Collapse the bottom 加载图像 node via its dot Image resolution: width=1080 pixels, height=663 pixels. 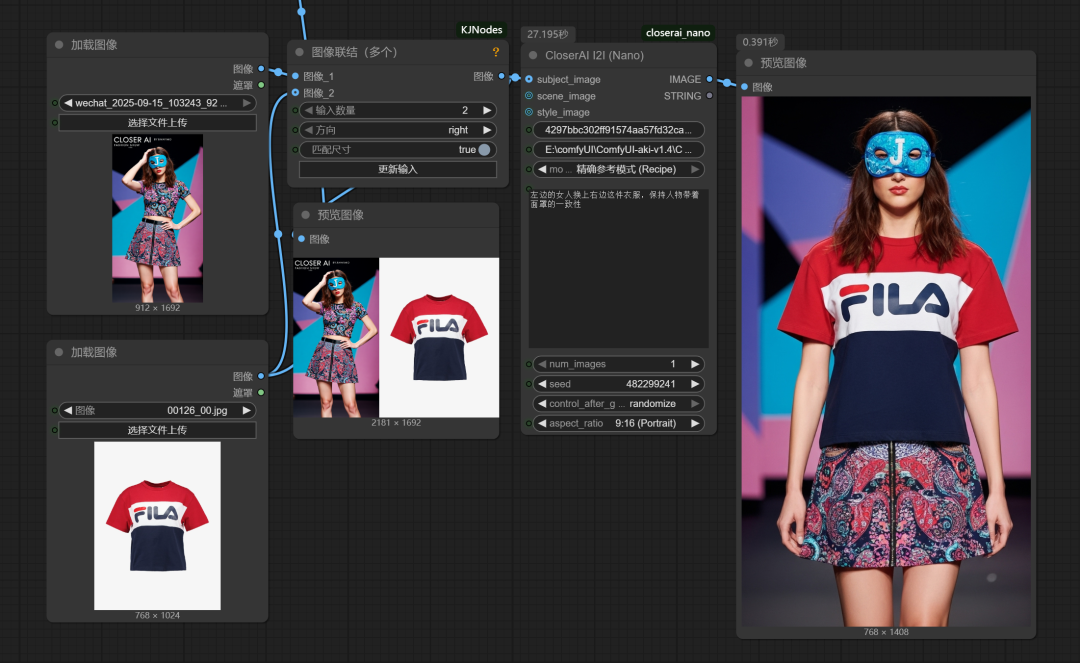[59, 352]
